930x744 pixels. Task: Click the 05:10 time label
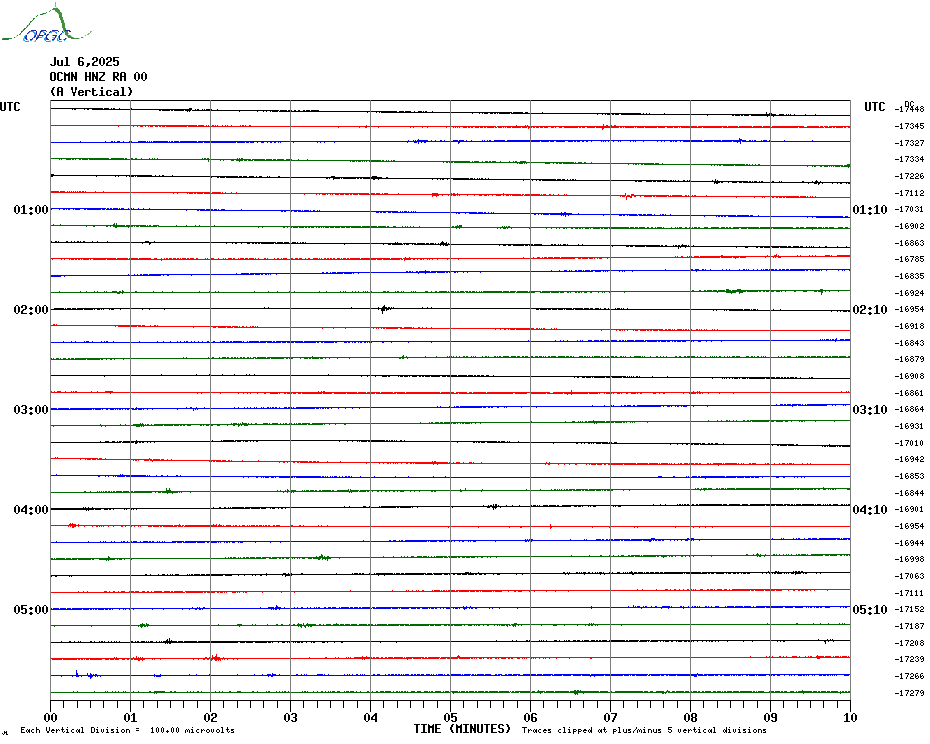tap(870, 610)
